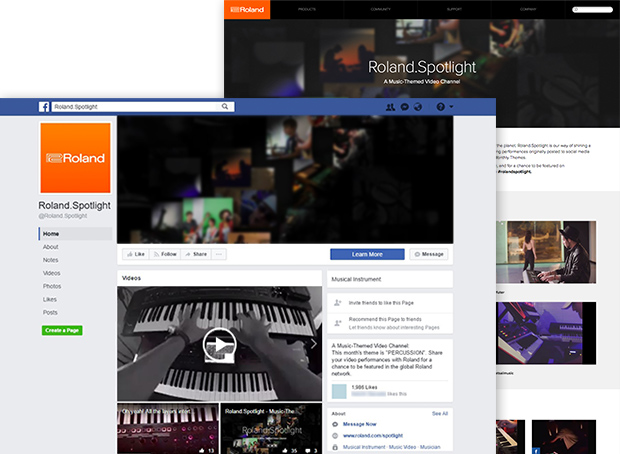This screenshot has width=620, height=454.
Task: Open notifications globe icon
Action: pos(418,107)
